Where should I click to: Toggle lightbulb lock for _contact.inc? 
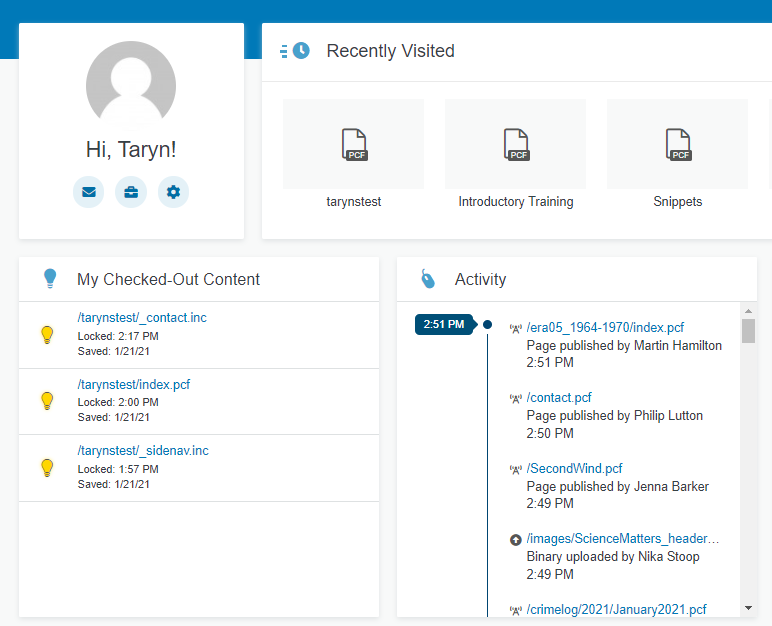pyautogui.click(x=46, y=335)
